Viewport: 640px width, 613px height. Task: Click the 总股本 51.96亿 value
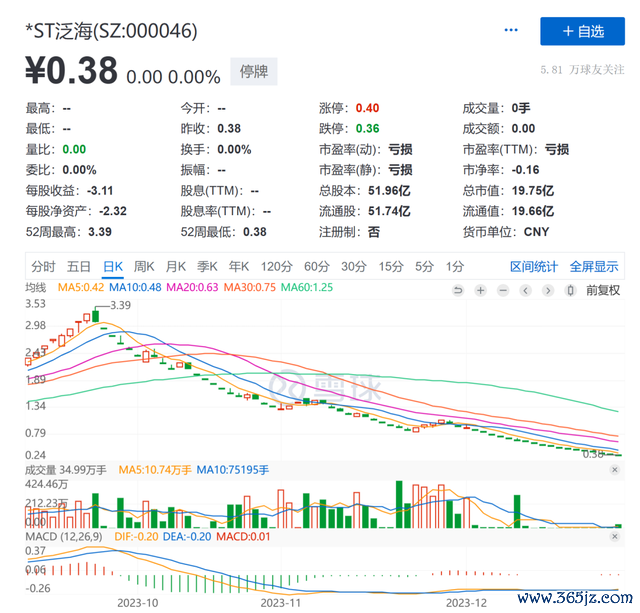(x=389, y=191)
